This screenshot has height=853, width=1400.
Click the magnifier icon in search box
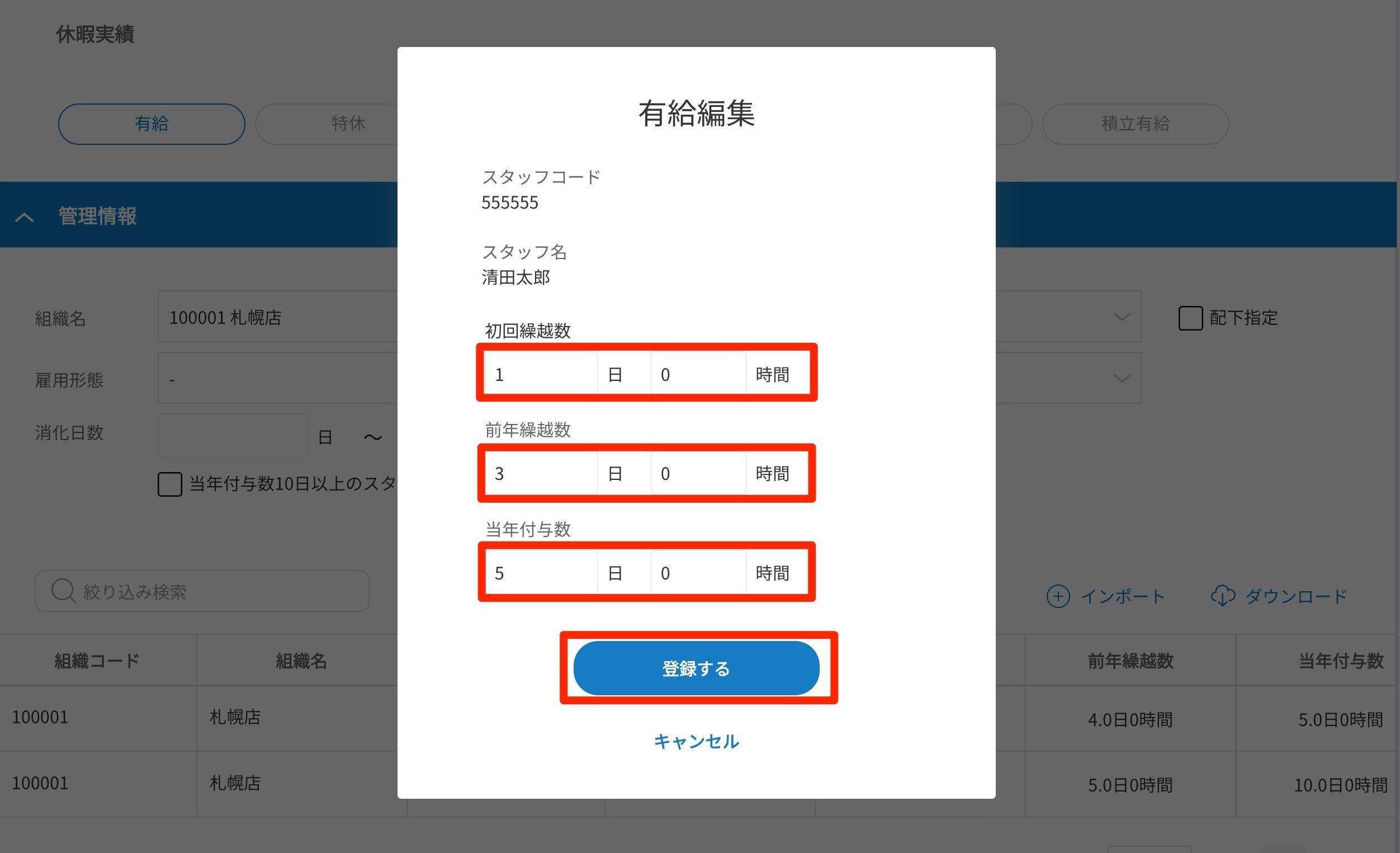coord(63,591)
